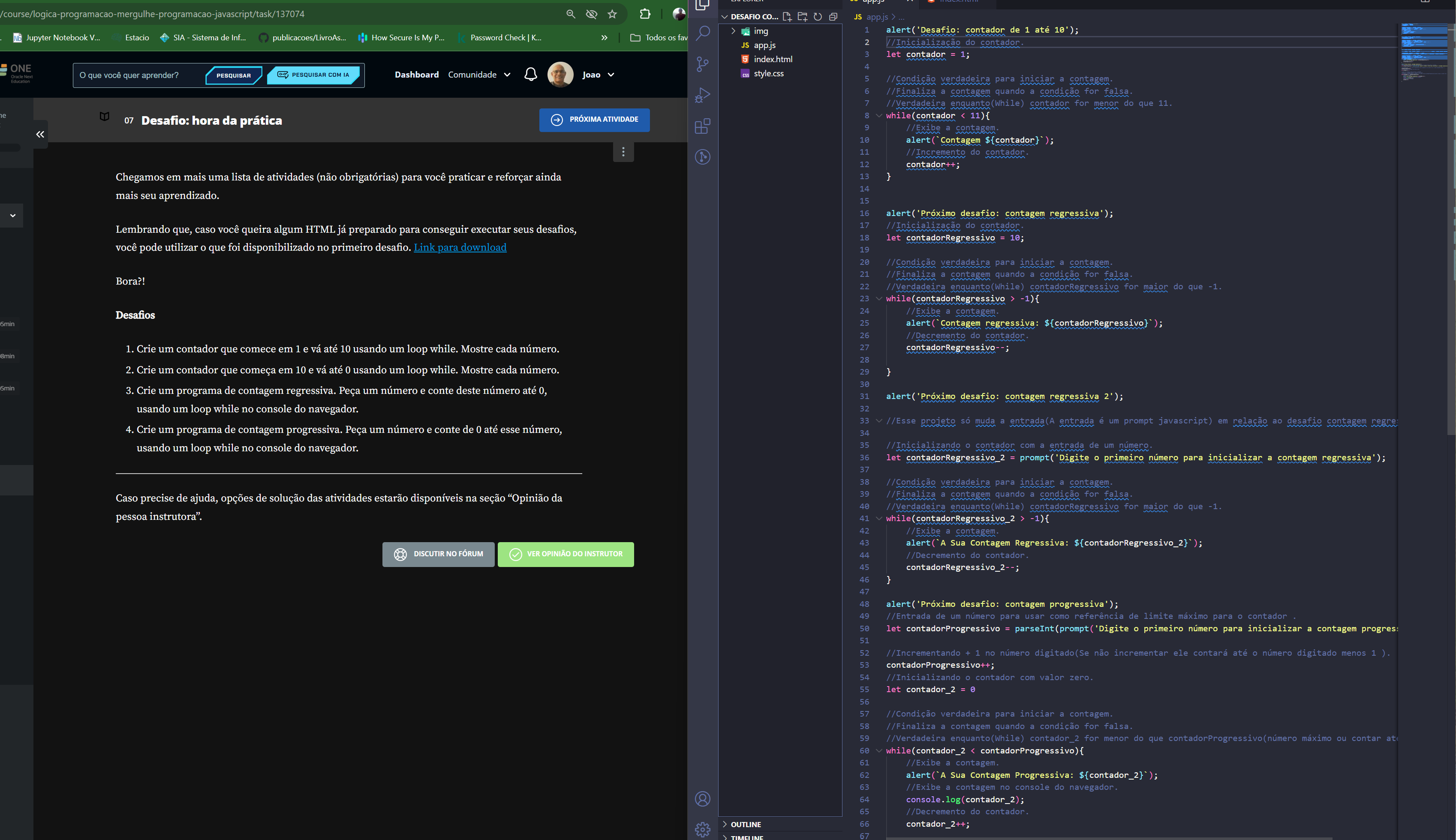Open the Joao account dropdown
Image resolution: width=1456 pixels, height=840 pixels.
599,75
